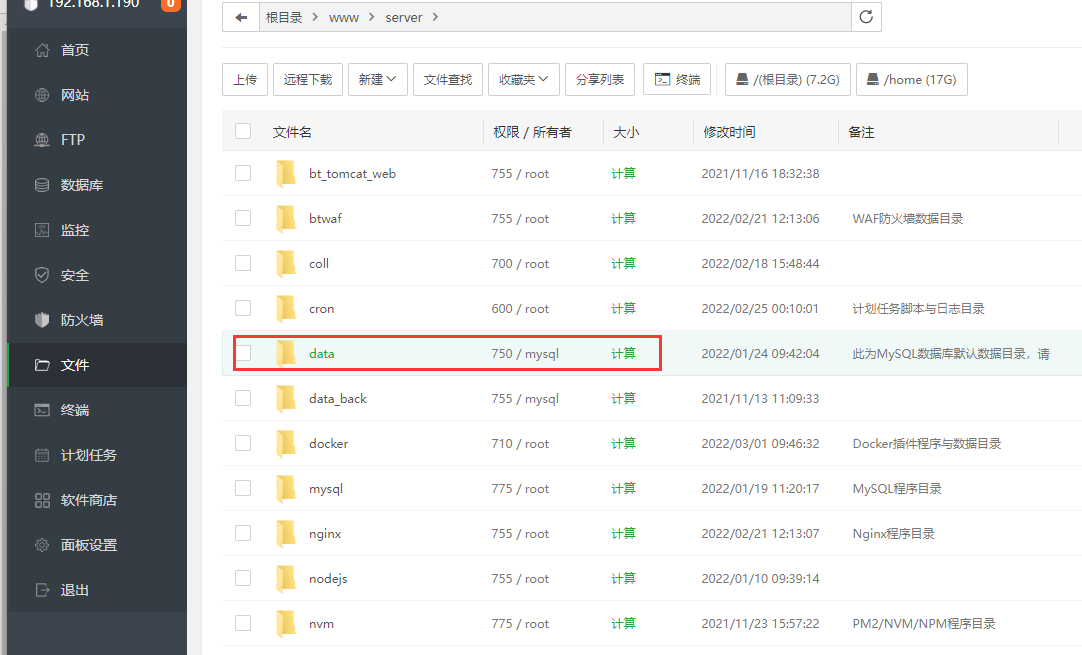Click the chevron after server in path
The image size is (1082, 655).
pyautogui.click(x=436, y=17)
